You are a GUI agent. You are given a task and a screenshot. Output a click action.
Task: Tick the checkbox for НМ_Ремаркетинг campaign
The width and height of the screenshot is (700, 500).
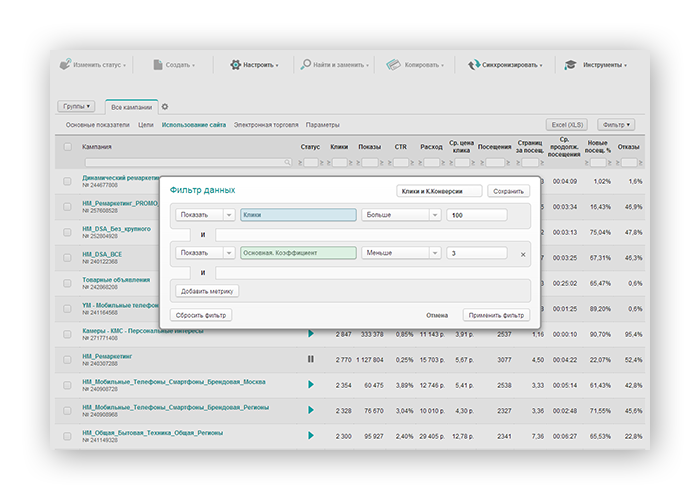click(68, 358)
